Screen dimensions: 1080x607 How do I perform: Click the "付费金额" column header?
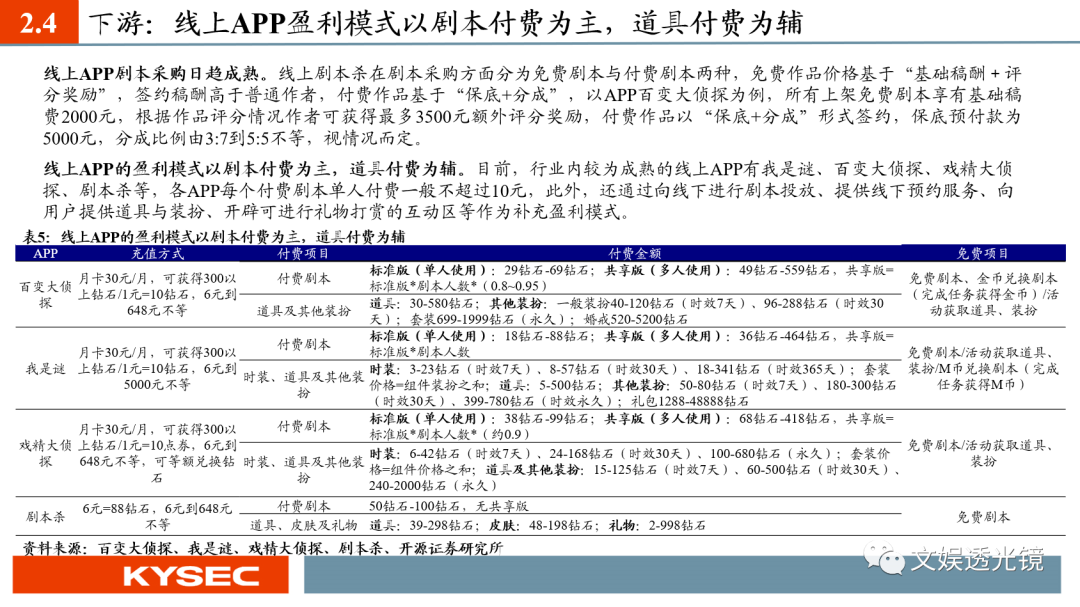coord(634,254)
